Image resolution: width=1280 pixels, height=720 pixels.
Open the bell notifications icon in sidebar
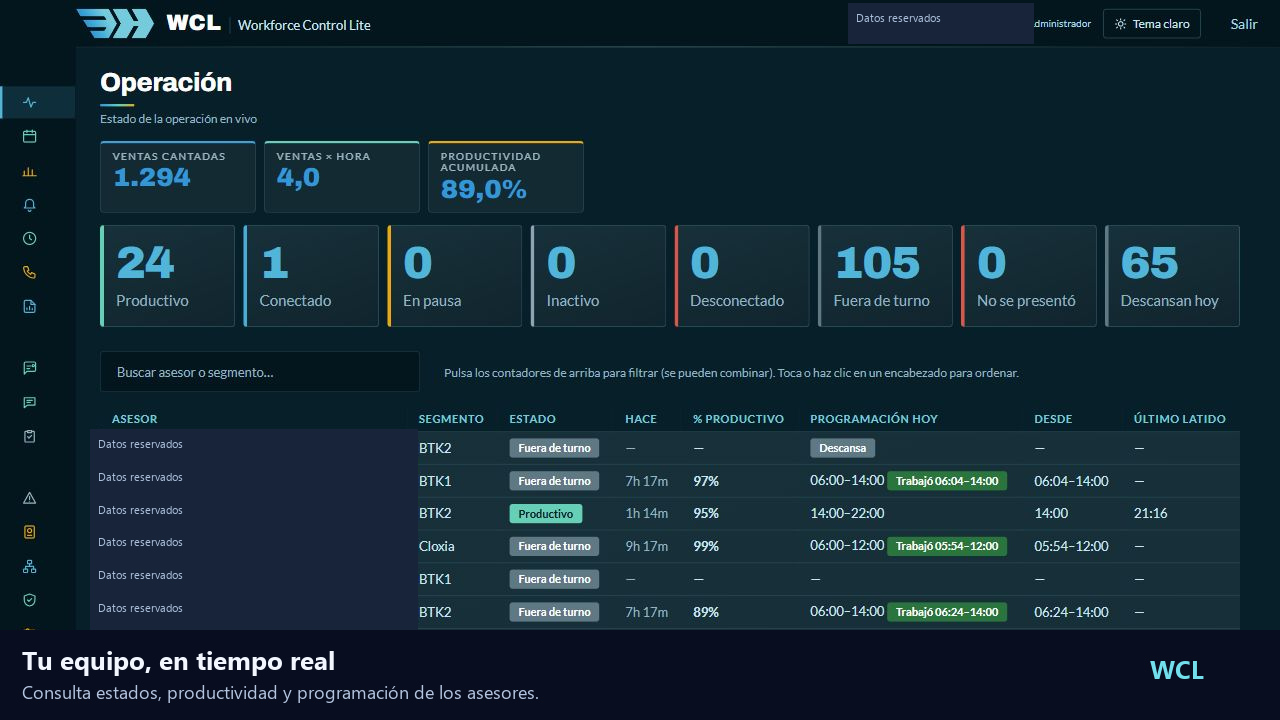(x=29, y=205)
